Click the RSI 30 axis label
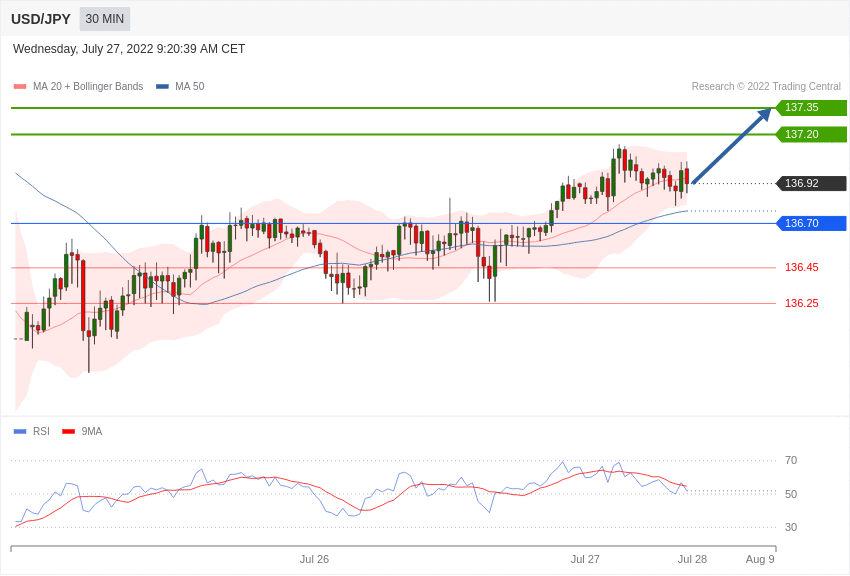 (791, 527)
